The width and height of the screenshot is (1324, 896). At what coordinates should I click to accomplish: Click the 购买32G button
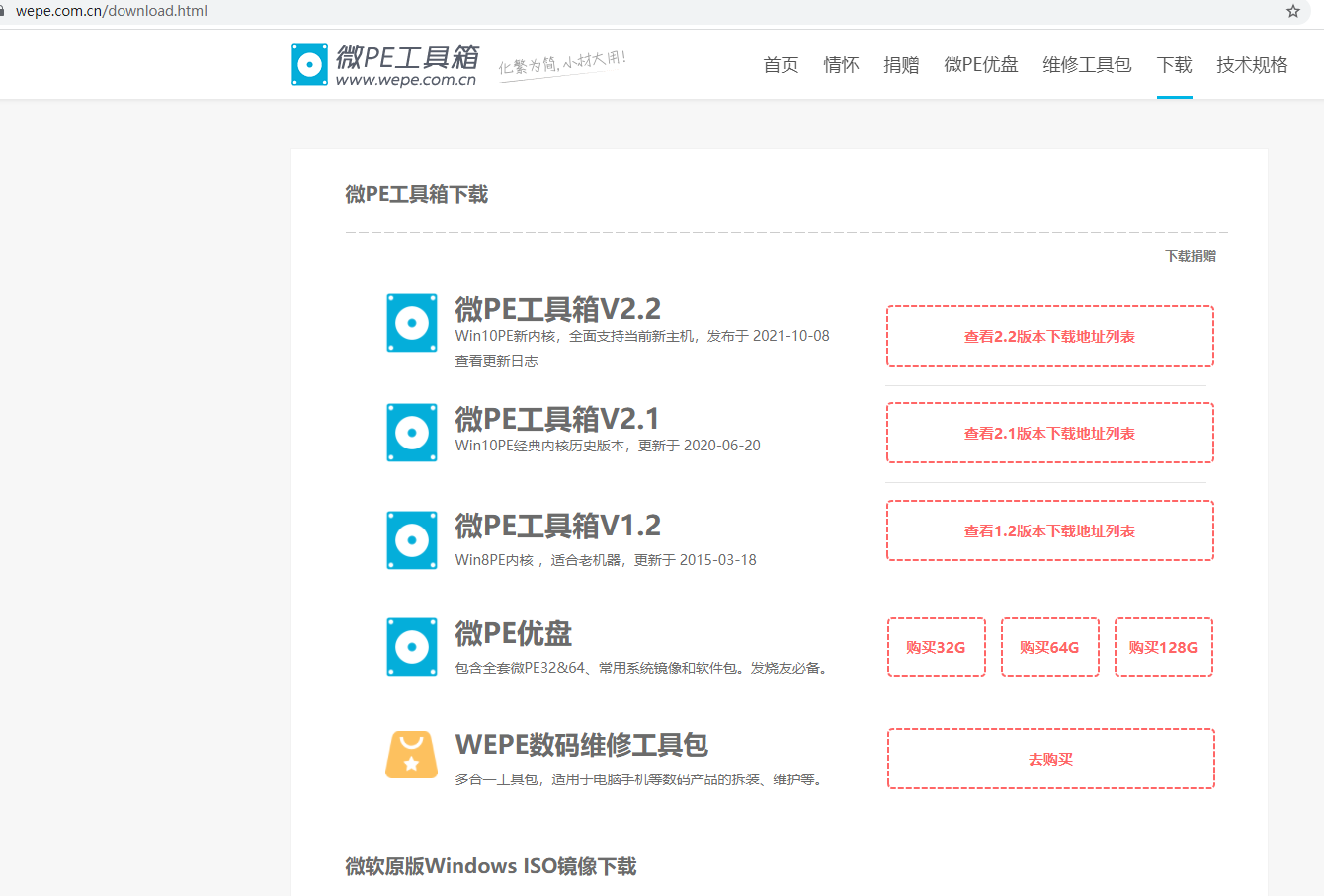[937, 647]
